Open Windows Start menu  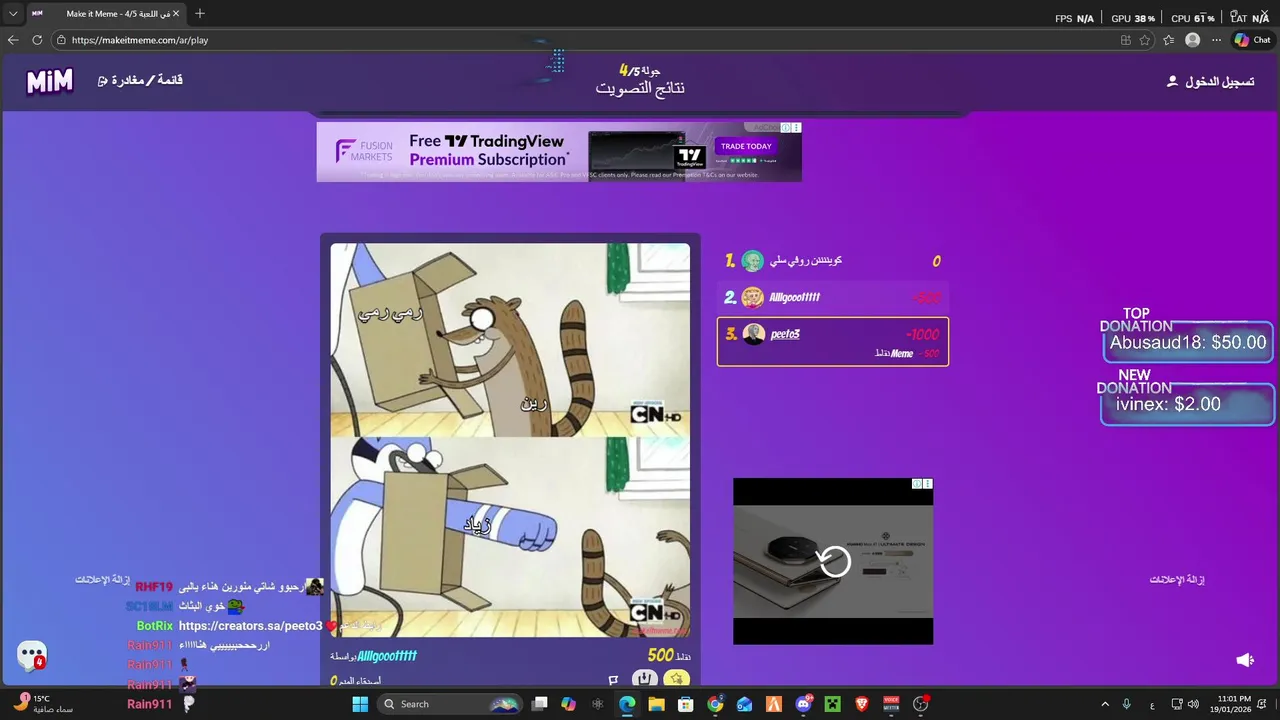click(x=360, y=704)
